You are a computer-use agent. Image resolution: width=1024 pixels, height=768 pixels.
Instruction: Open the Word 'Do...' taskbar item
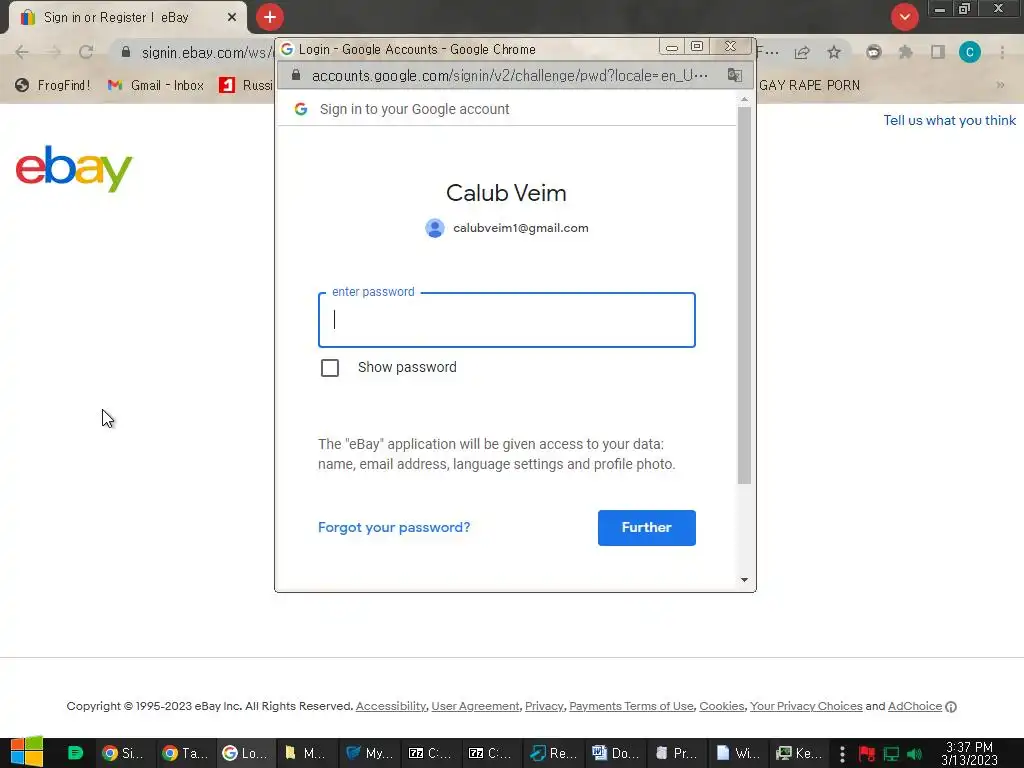coord(614,753)
